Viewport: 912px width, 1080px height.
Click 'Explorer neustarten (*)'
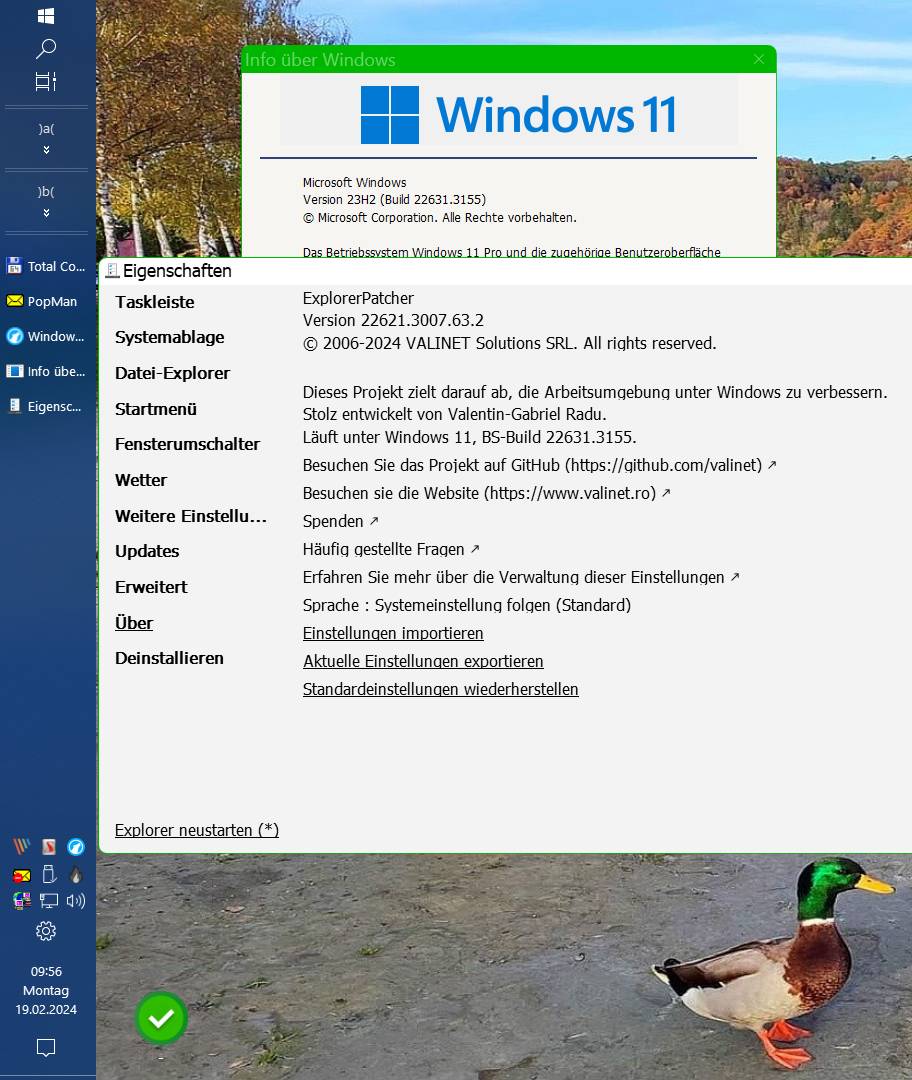(x=197, y=830)
